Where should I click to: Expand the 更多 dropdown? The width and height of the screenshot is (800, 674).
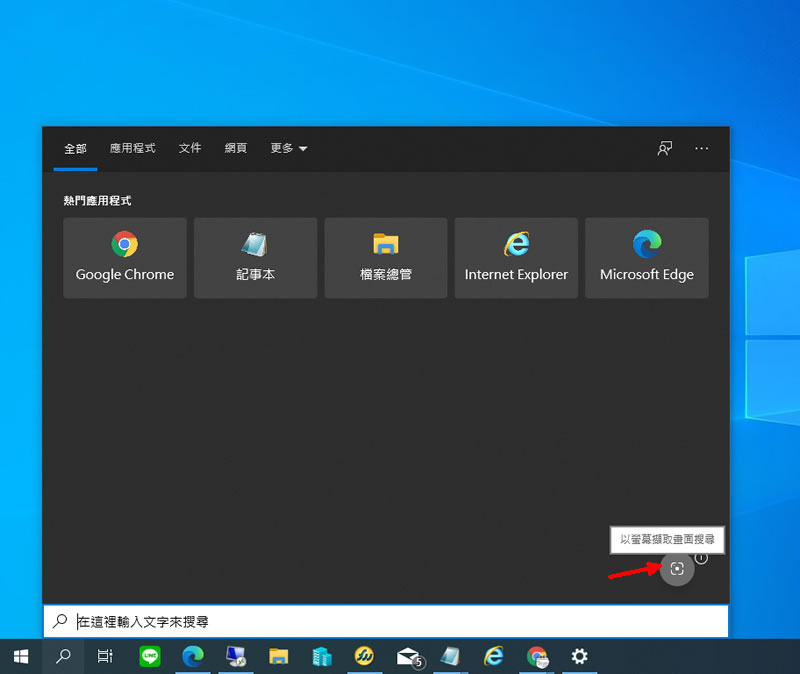(288, 148)
